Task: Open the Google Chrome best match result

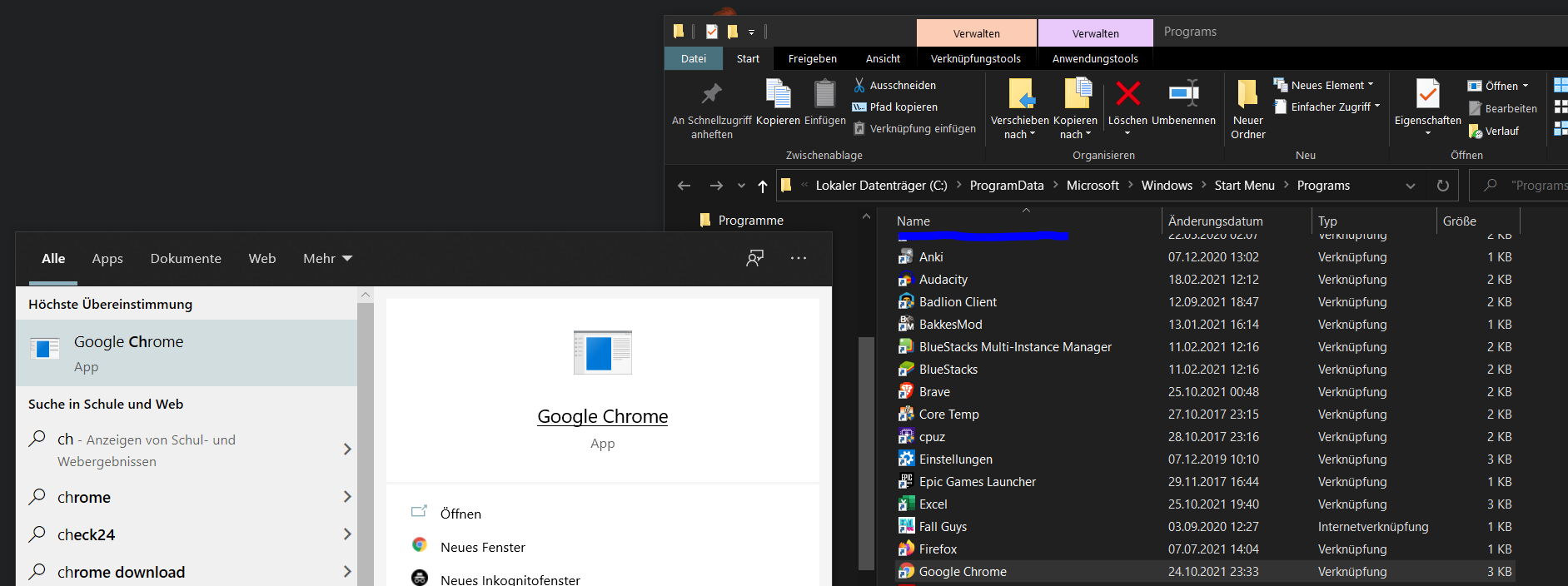Action: click(187, 353)
